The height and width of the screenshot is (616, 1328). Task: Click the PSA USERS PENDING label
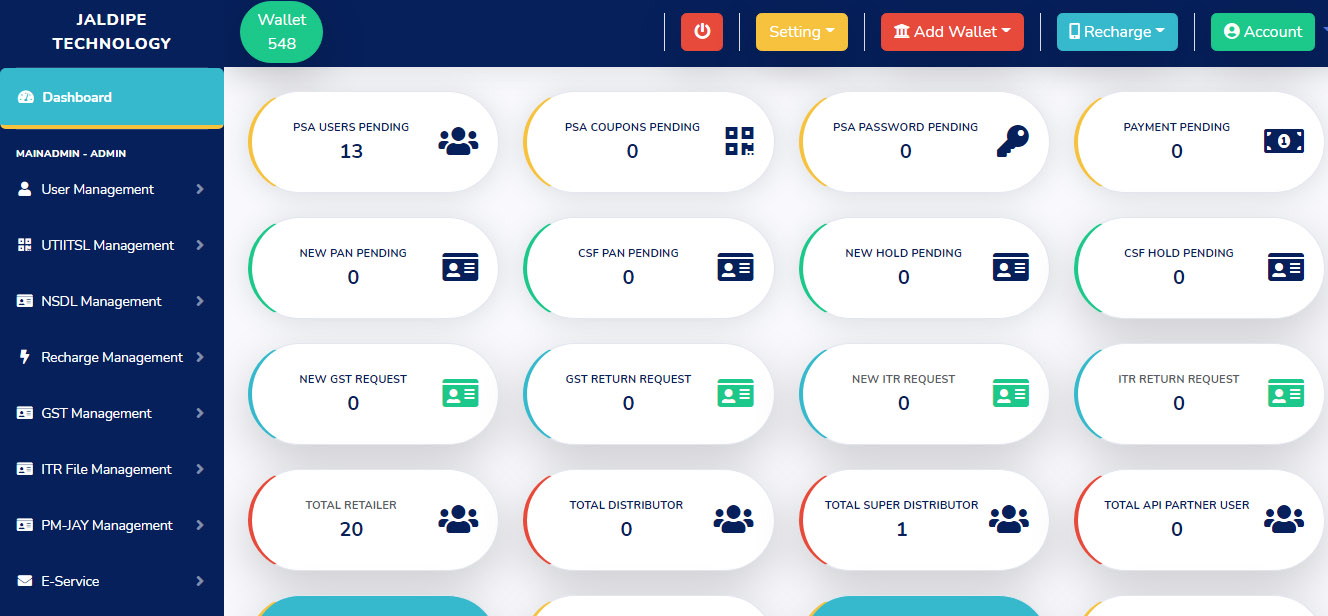click(351, 127)
